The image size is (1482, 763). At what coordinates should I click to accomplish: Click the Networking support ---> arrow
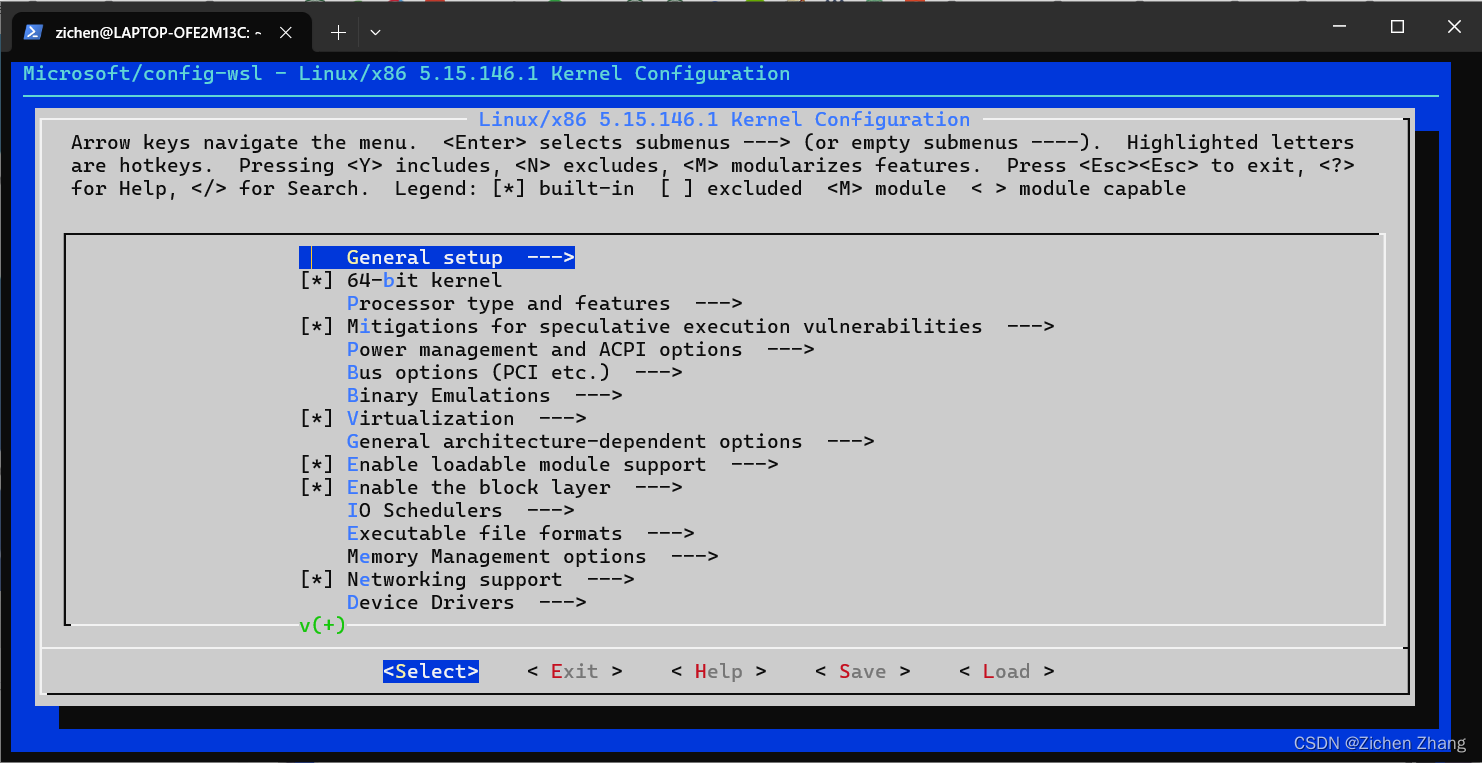tap(610, 579)
